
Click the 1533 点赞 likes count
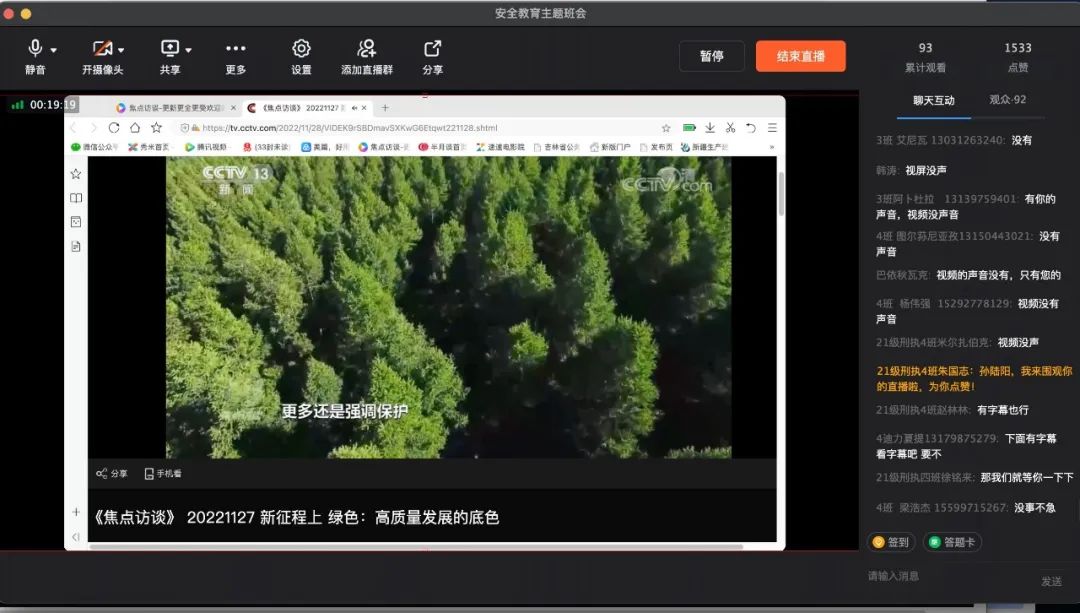pyautogui.click(x=1017, y=56)
